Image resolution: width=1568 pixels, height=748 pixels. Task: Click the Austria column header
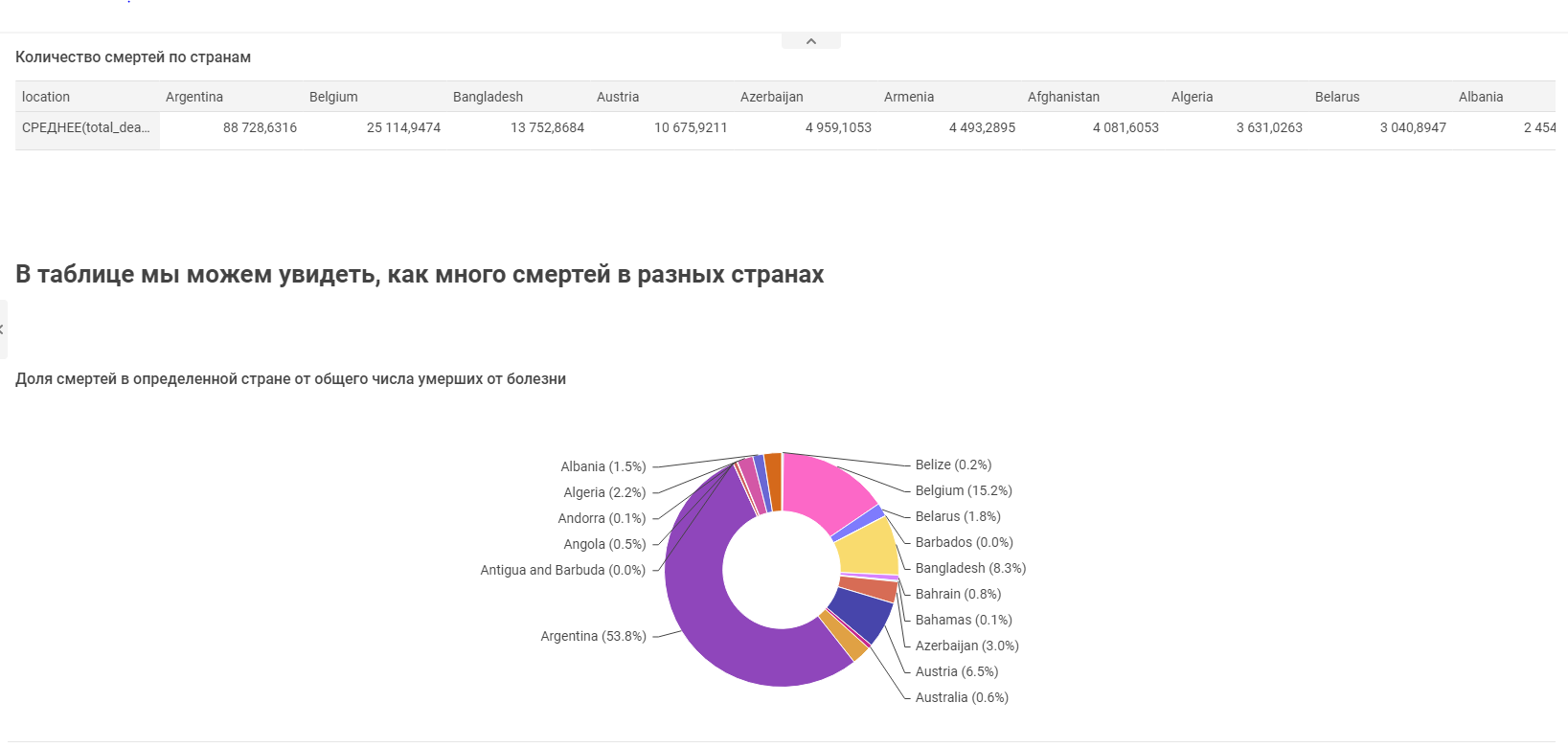coord(618,97)
